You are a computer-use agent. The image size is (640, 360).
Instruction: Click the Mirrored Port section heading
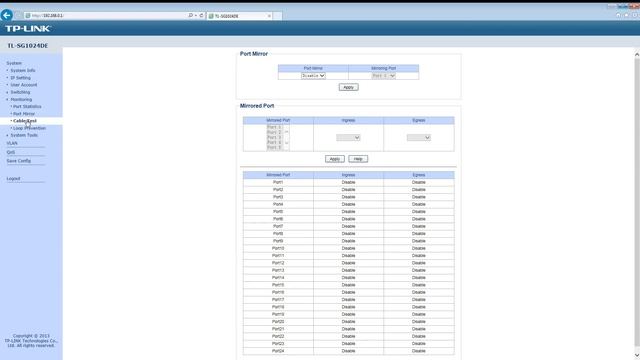[x=257, y=106]
